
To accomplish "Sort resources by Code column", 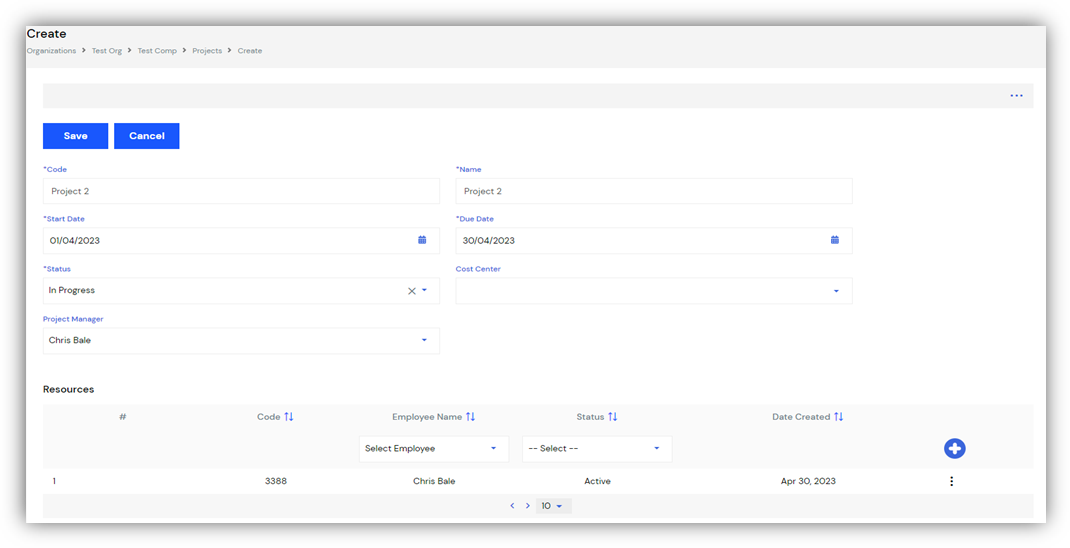I will (x=289, y=417).
